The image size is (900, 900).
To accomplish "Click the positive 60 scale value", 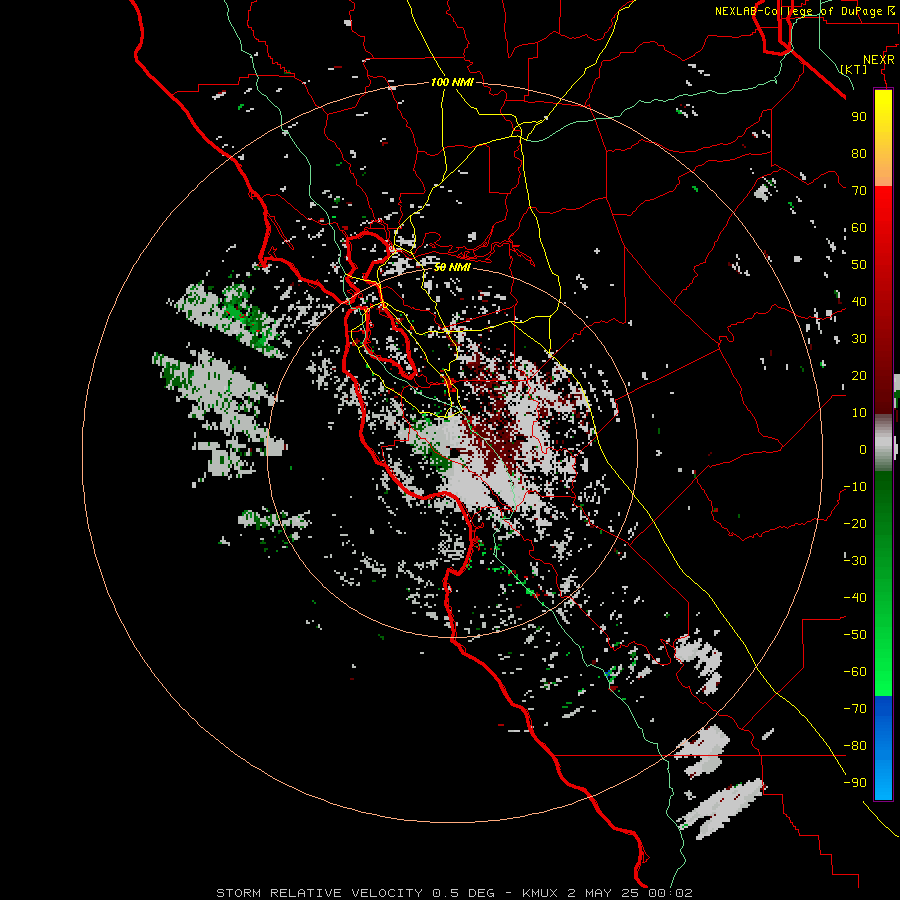I will (x=859, y=228).
